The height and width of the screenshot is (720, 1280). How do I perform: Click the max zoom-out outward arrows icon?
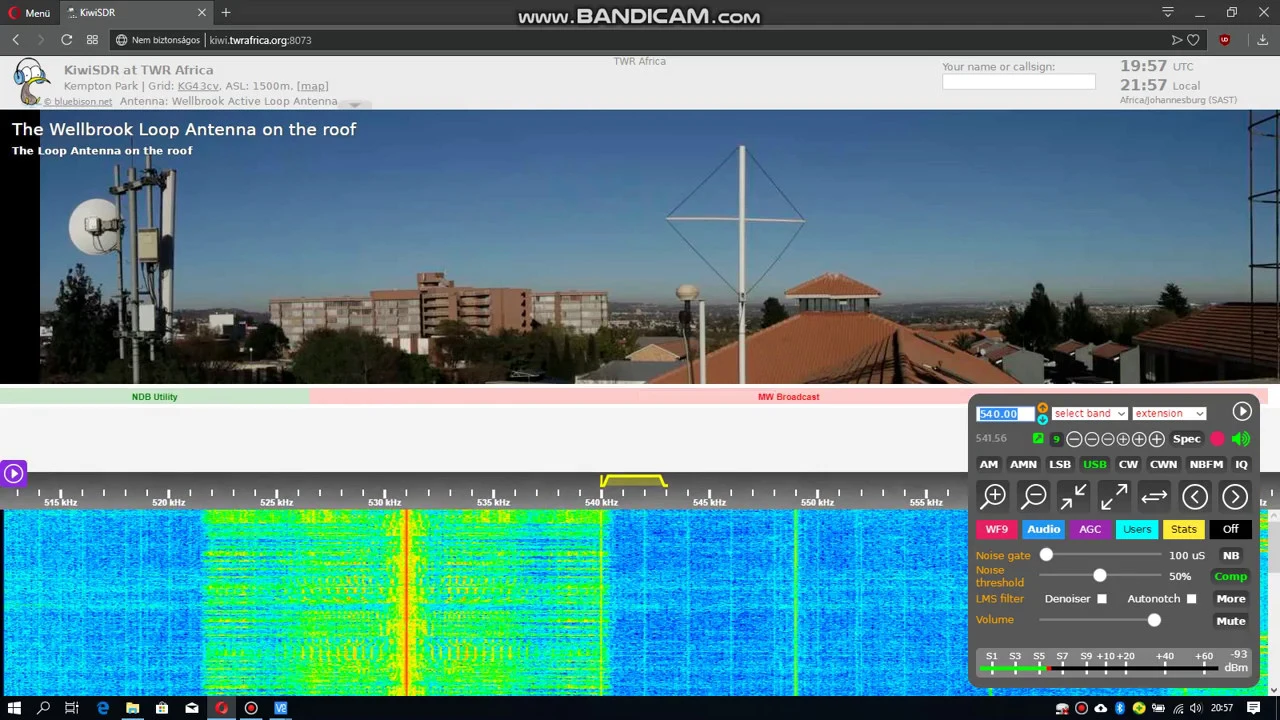coord(1114,496)
